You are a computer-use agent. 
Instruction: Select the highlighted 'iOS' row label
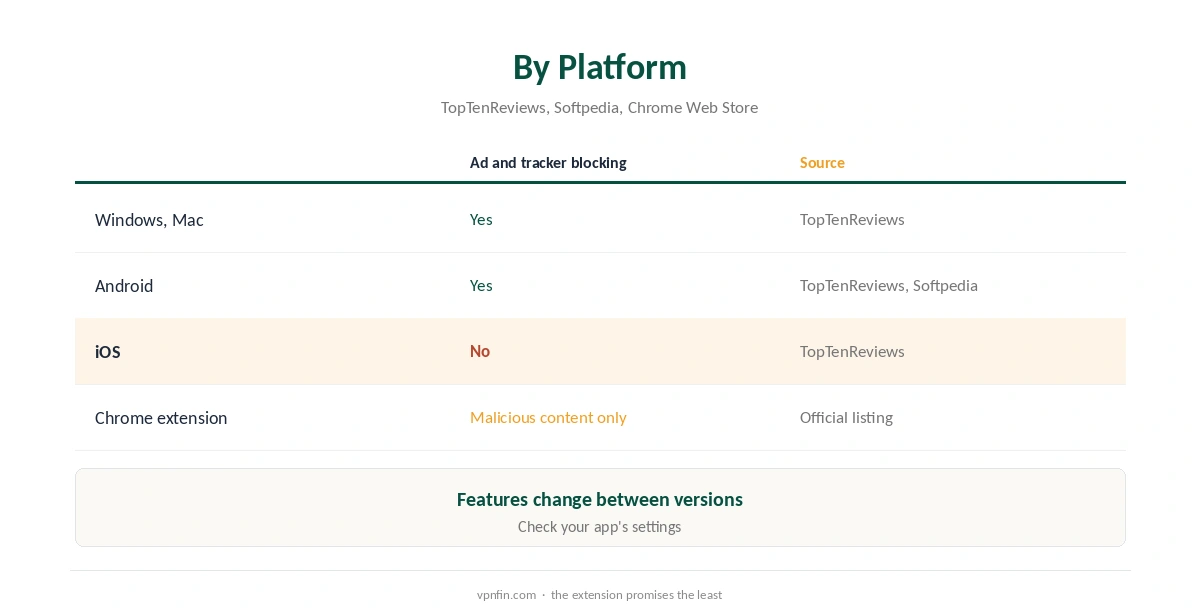[x=108, y=352]
